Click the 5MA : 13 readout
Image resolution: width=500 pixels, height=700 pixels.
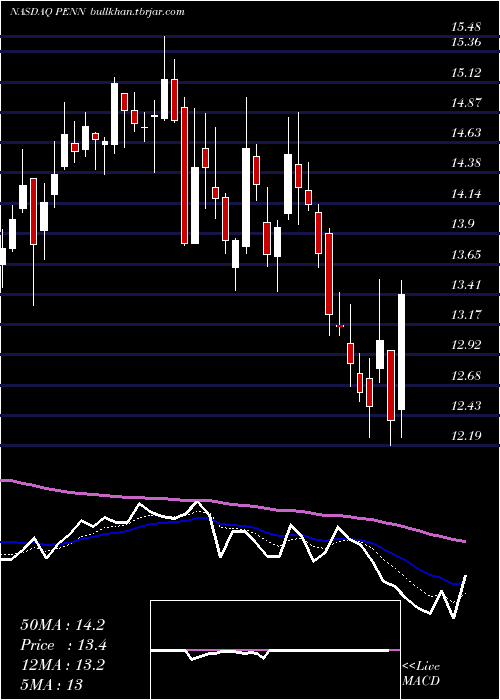[51, 684]
